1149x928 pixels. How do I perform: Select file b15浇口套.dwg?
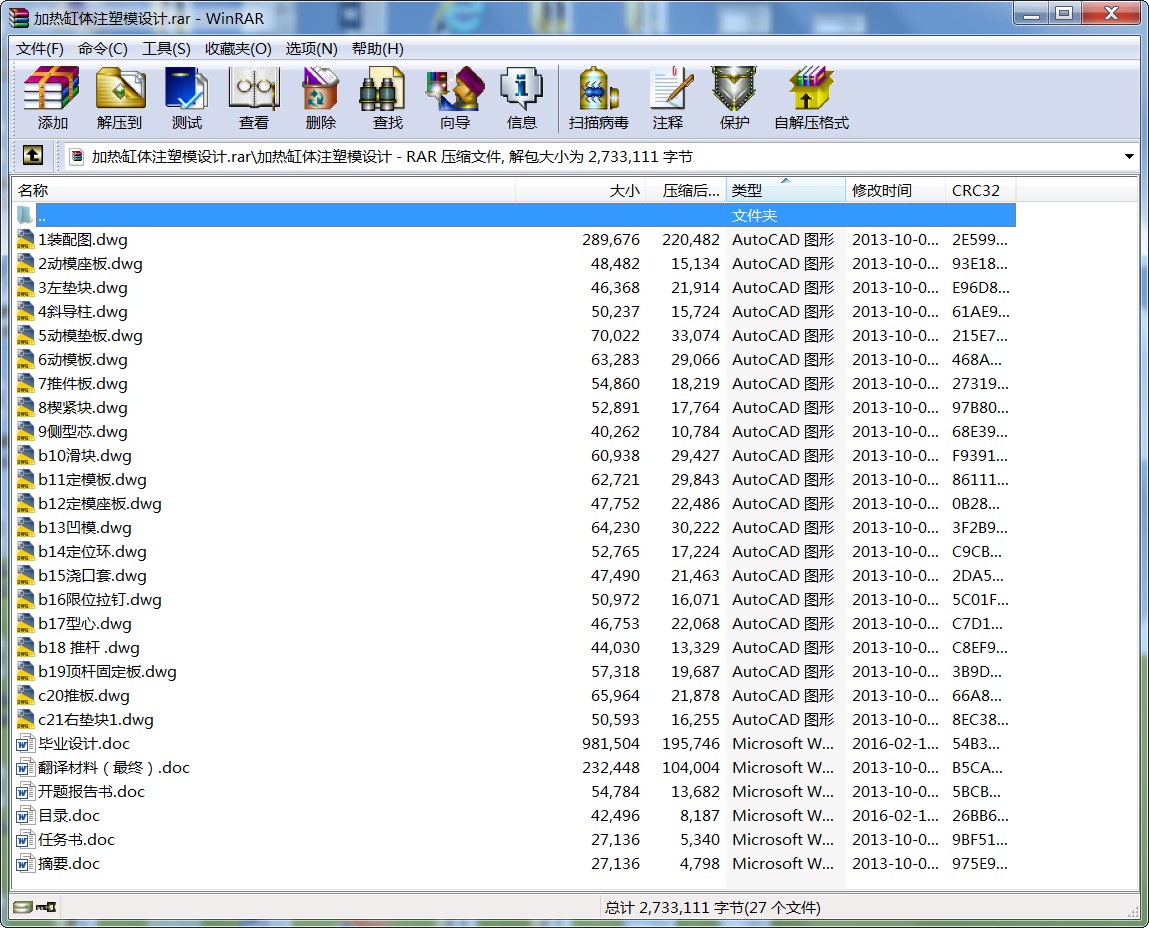pyautogui.click(x=92, y=576)
